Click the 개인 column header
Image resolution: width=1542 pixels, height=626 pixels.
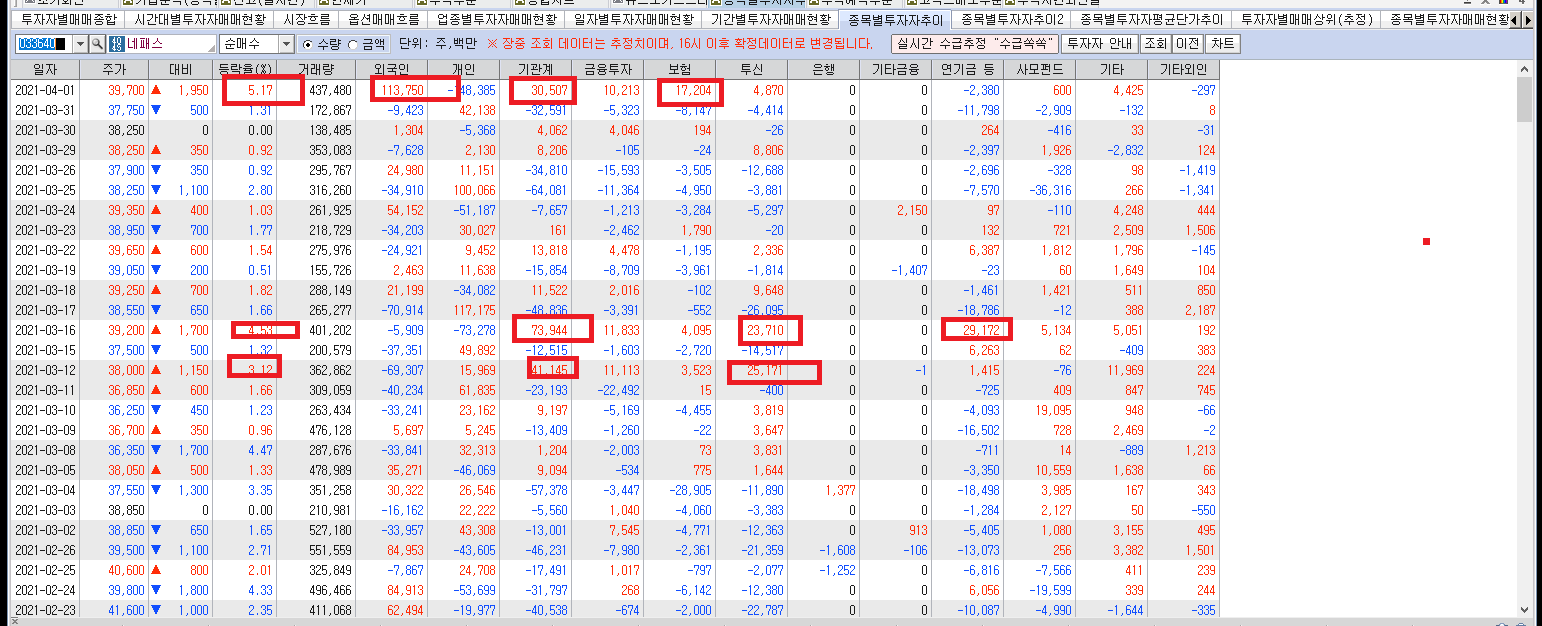click(463, 70)
